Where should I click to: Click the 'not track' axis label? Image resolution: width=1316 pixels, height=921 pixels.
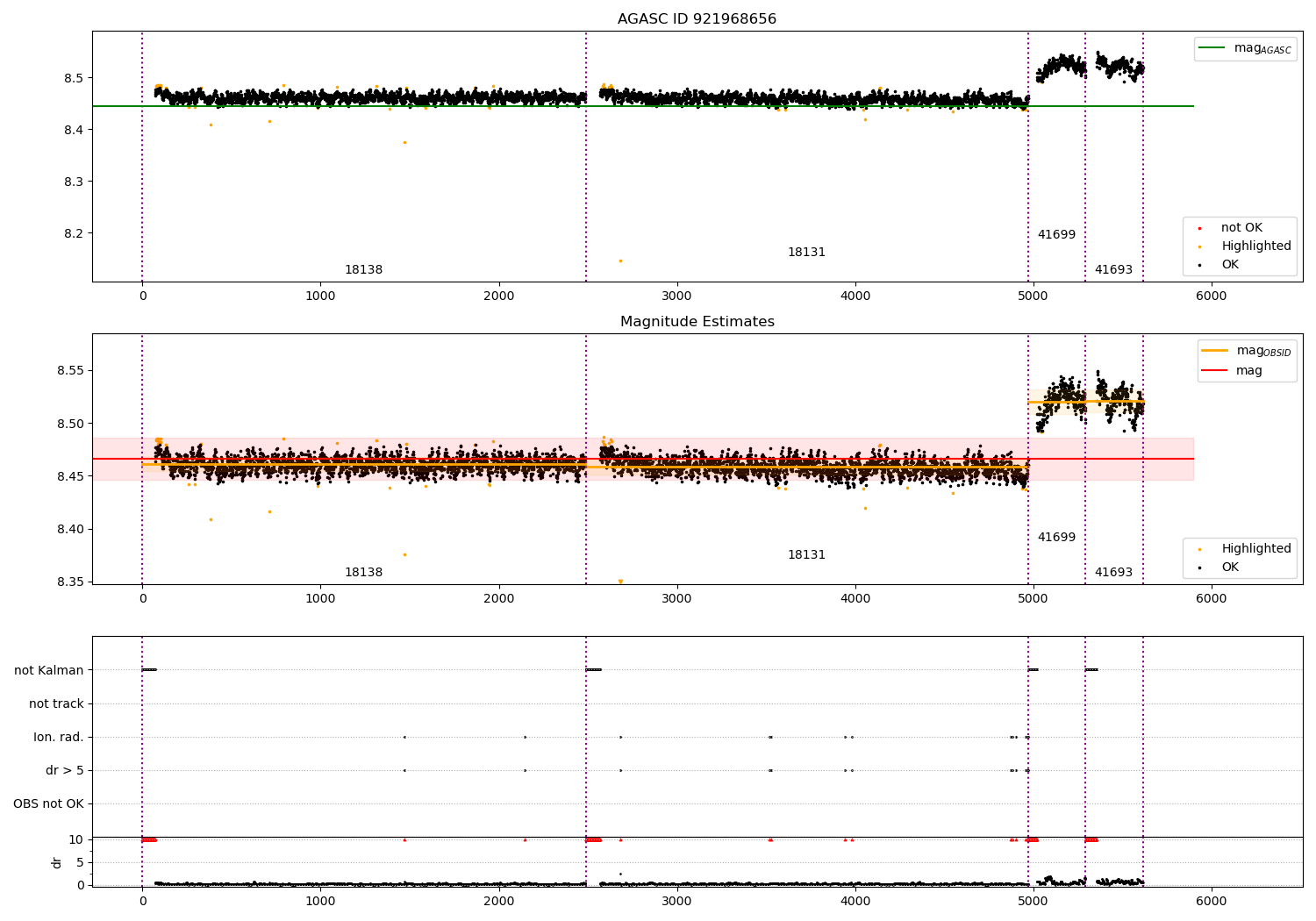point(56,703)
